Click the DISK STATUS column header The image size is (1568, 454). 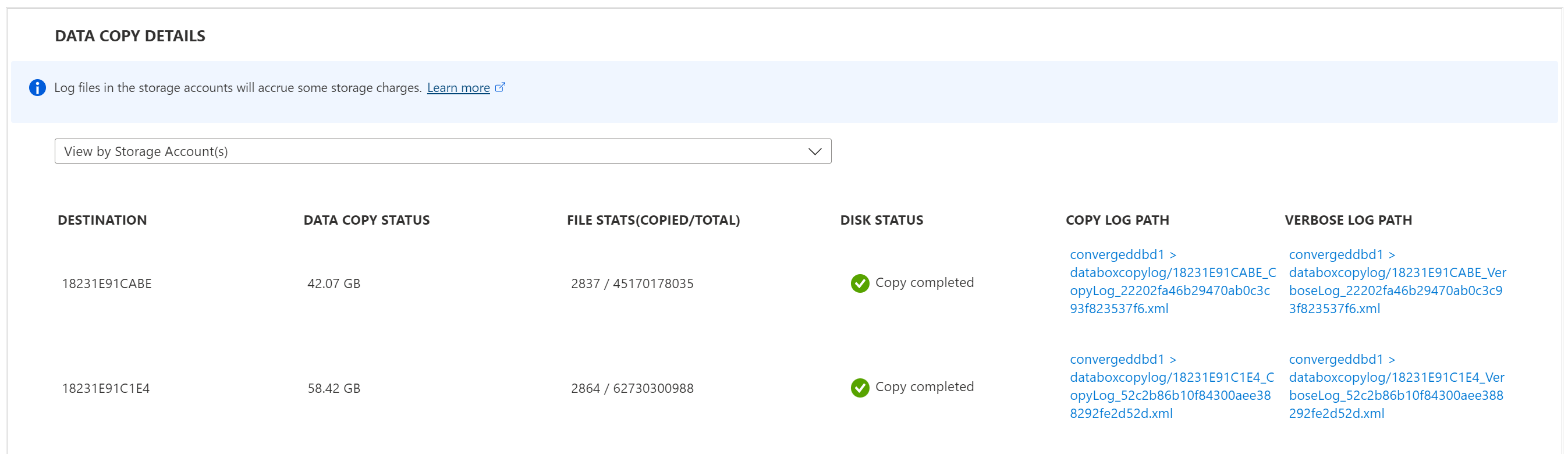[881, 220]
